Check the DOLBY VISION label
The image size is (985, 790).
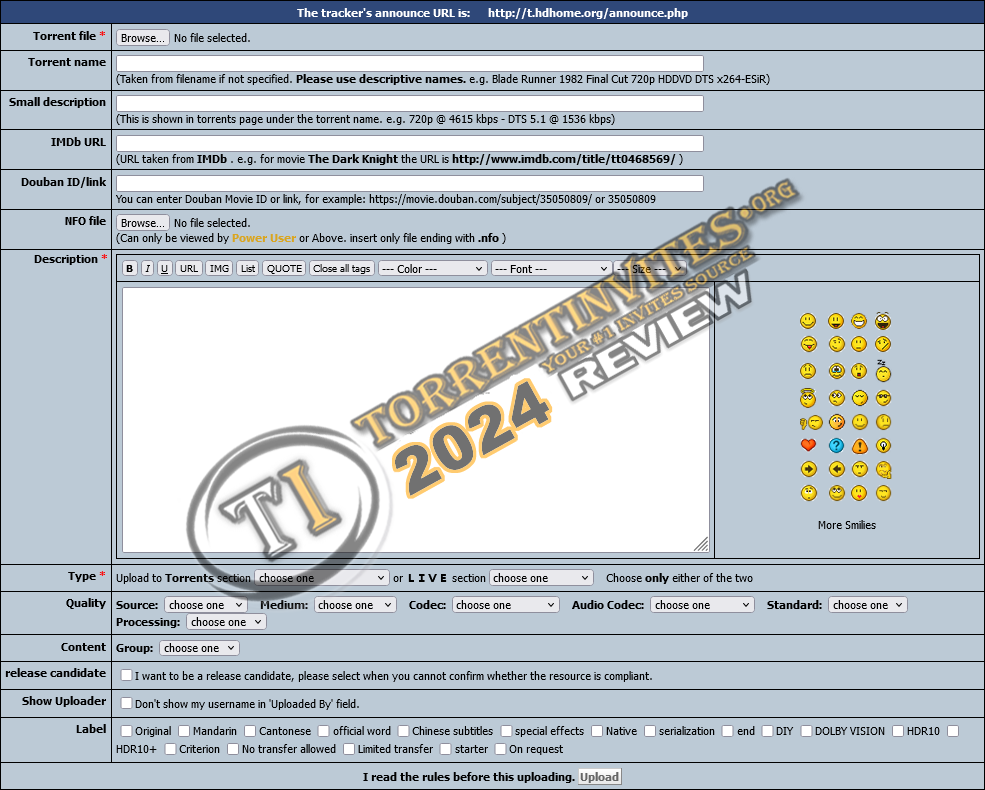coord(806,731)
